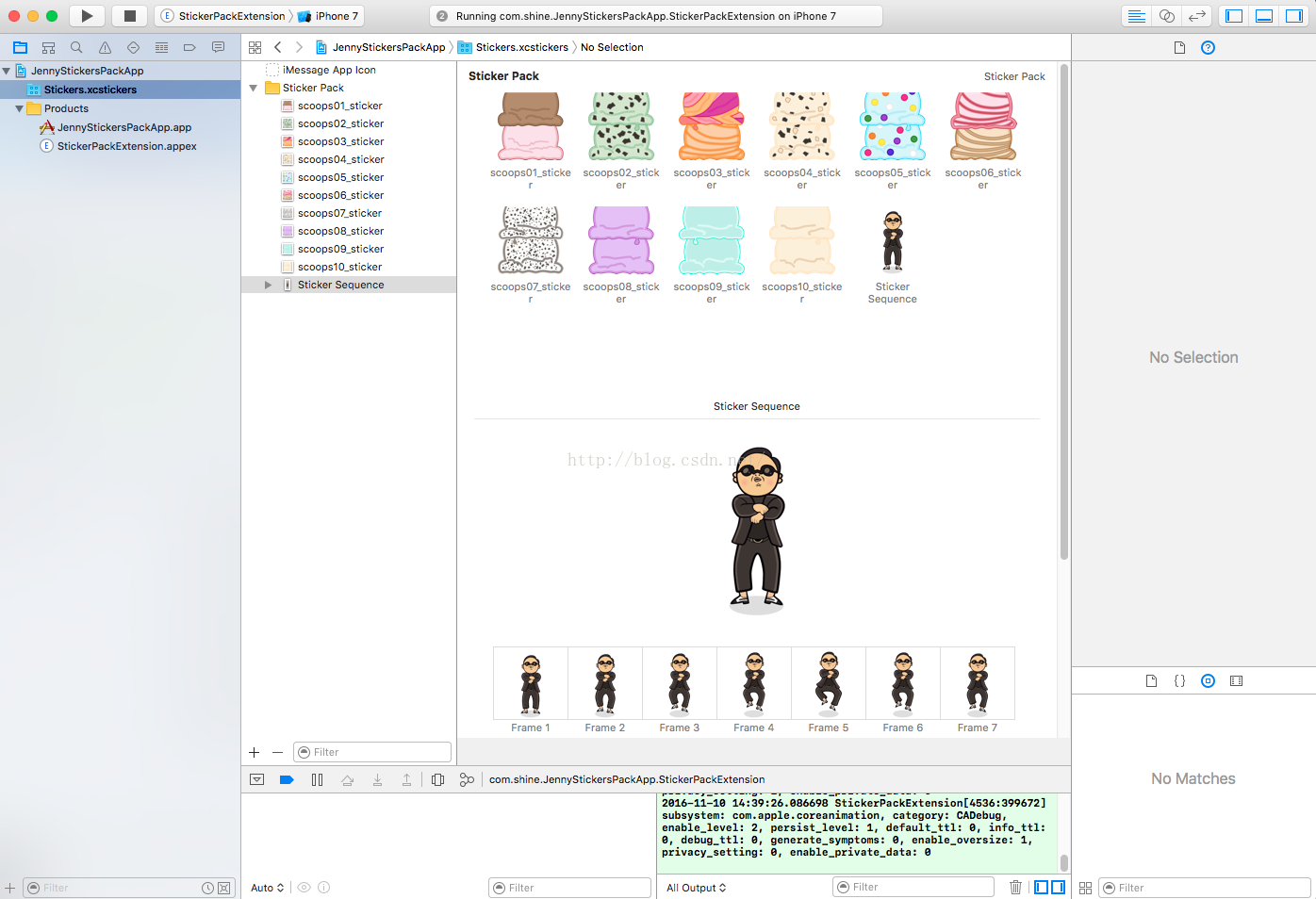Expand the Sticker Sequence tree item
This screenshot has width=1316, height=899.
pyautogui.click(x=268, y=285)
